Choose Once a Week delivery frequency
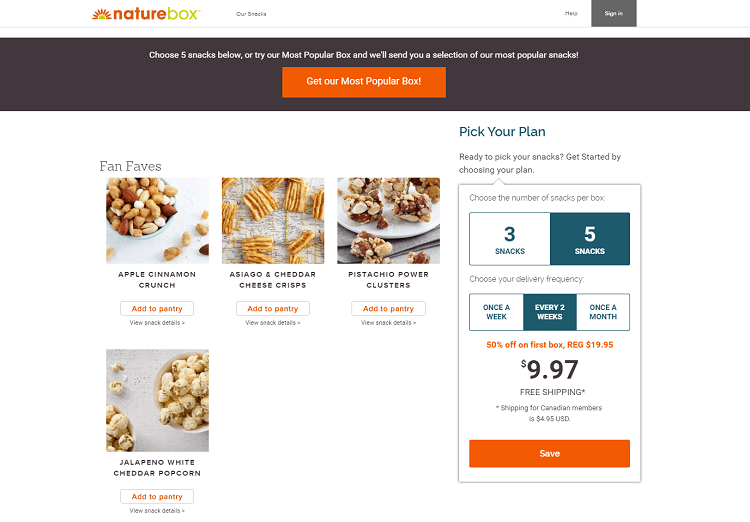This screenshot has height=522, width=750. [496, 312]
